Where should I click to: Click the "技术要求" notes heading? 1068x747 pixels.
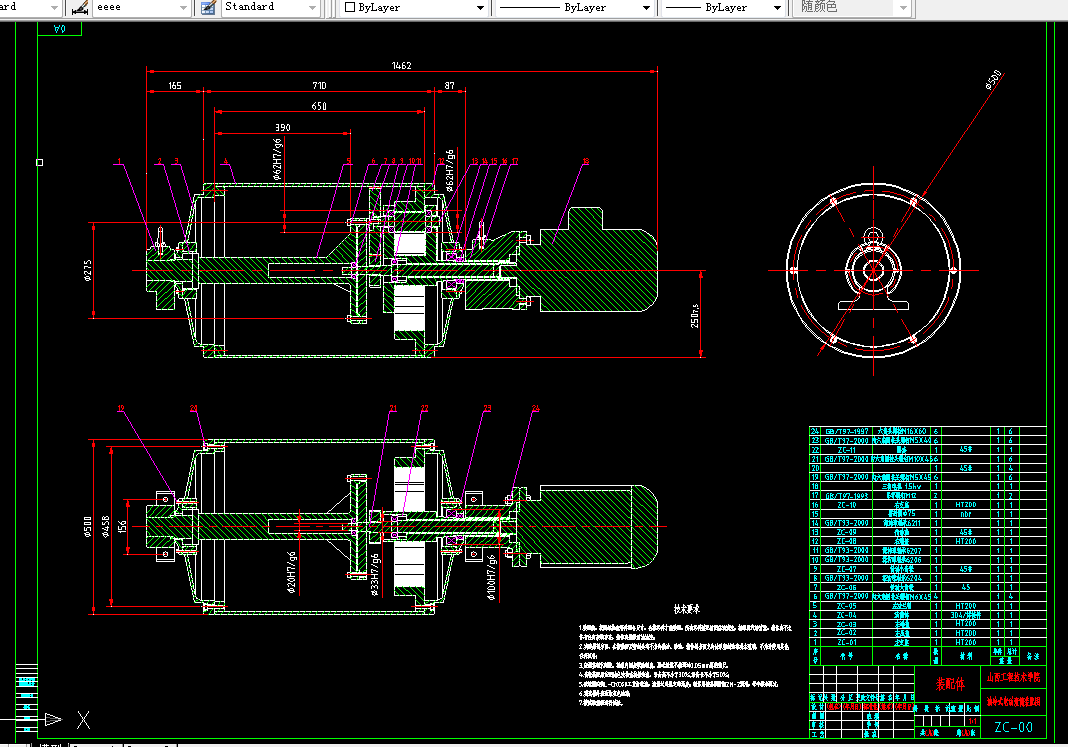pyautogui.click(x=685, y=608)
